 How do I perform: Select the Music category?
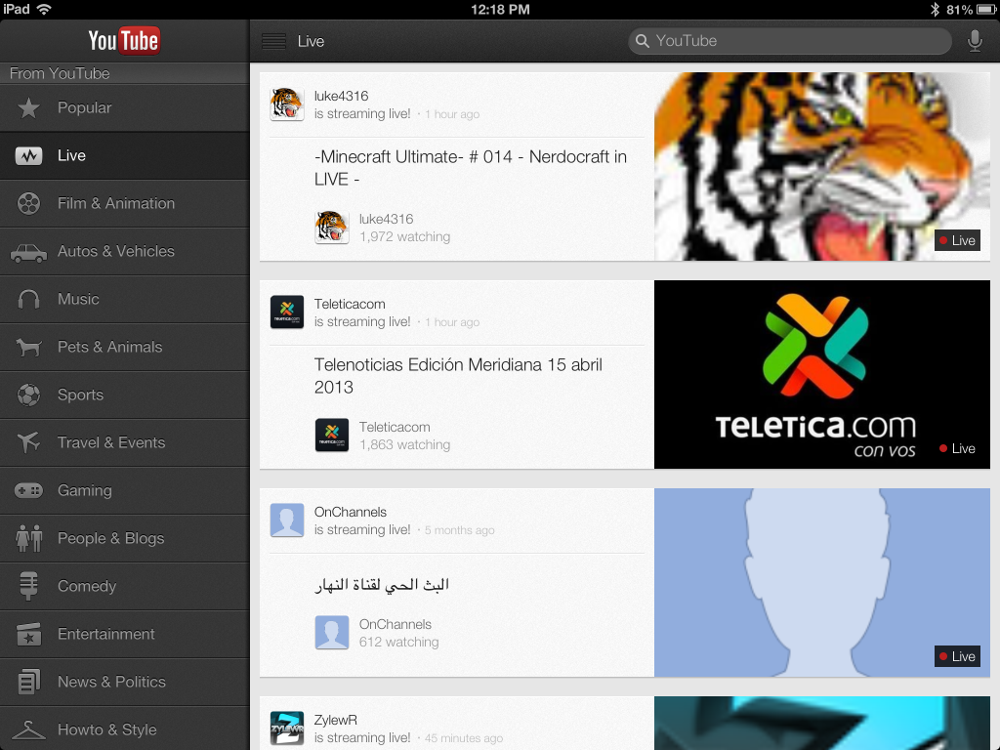click(124, 299)
